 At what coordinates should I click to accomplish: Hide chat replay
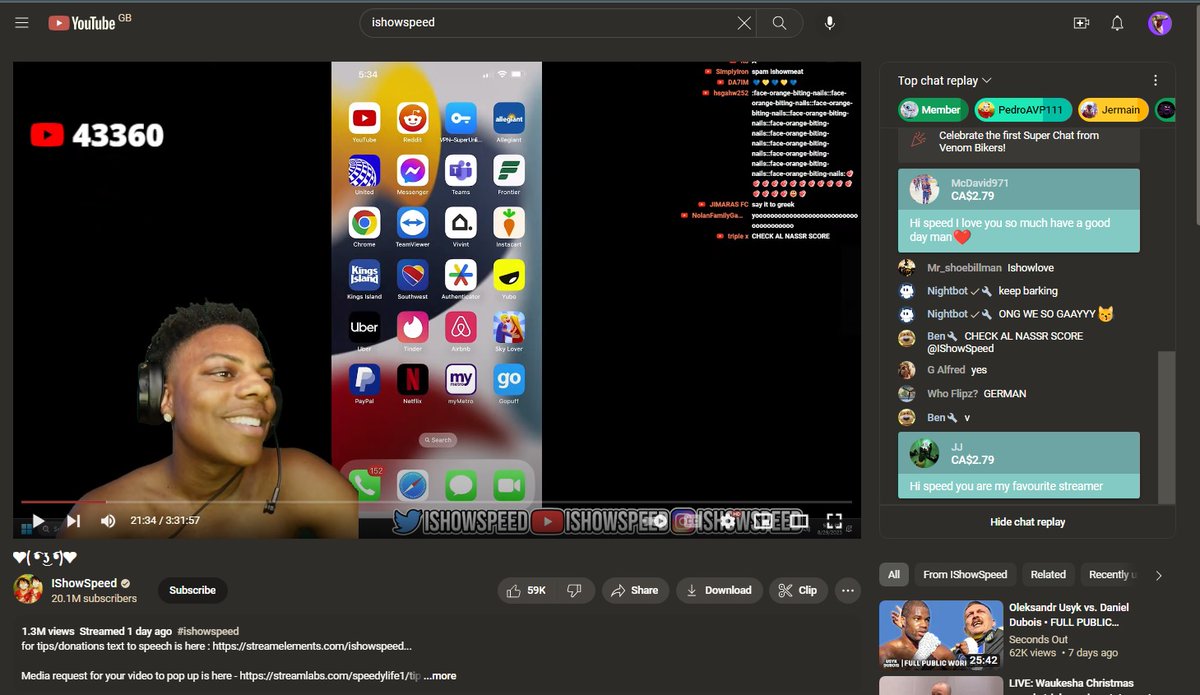(x=1027, y=522)
